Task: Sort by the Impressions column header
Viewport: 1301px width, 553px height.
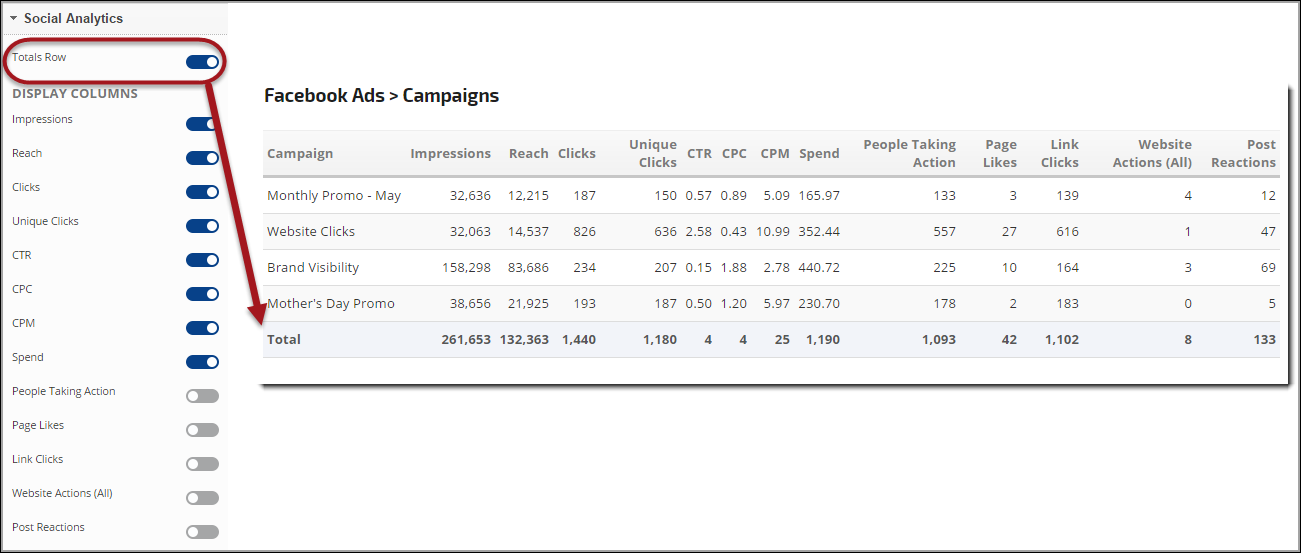Action: [450, 154]
